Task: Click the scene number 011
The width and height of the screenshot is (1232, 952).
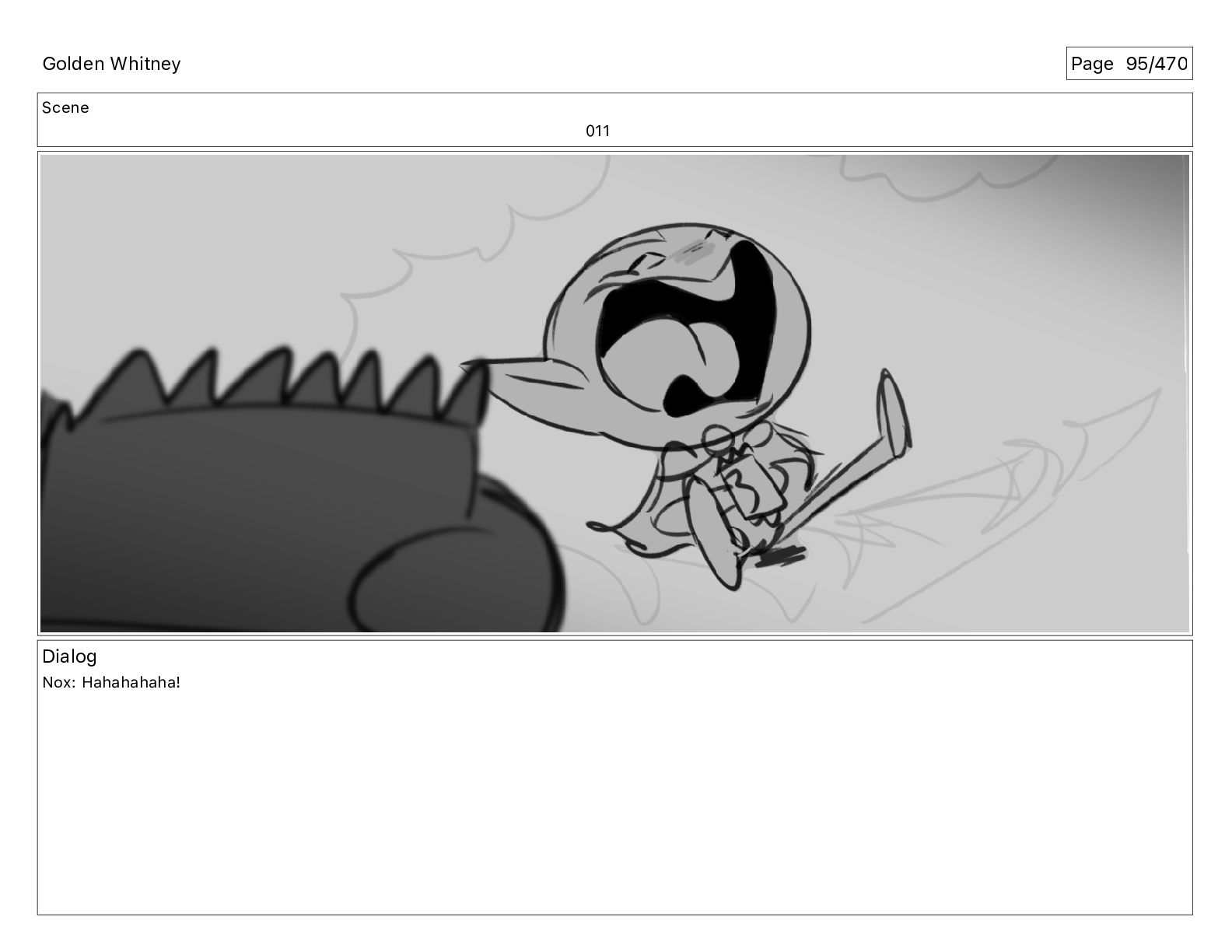Action: tap(597, 131)
